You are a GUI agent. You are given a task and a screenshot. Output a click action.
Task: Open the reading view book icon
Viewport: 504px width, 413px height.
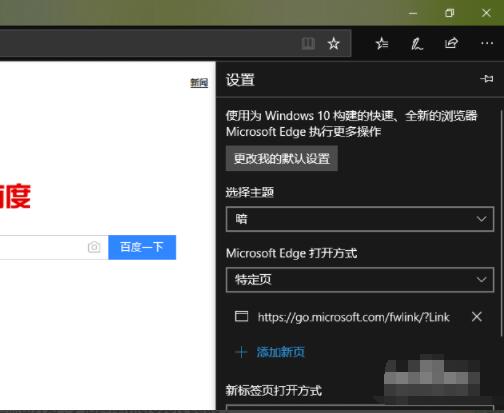point(308,43)
